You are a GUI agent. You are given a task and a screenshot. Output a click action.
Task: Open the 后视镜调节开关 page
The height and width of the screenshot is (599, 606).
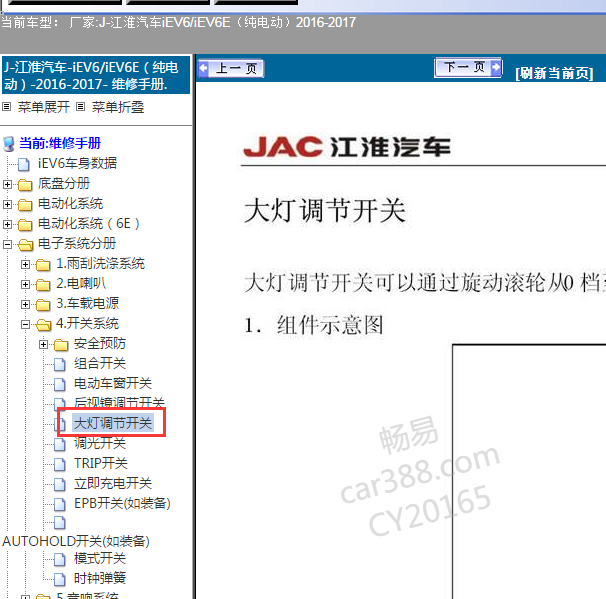coord(119,403)
